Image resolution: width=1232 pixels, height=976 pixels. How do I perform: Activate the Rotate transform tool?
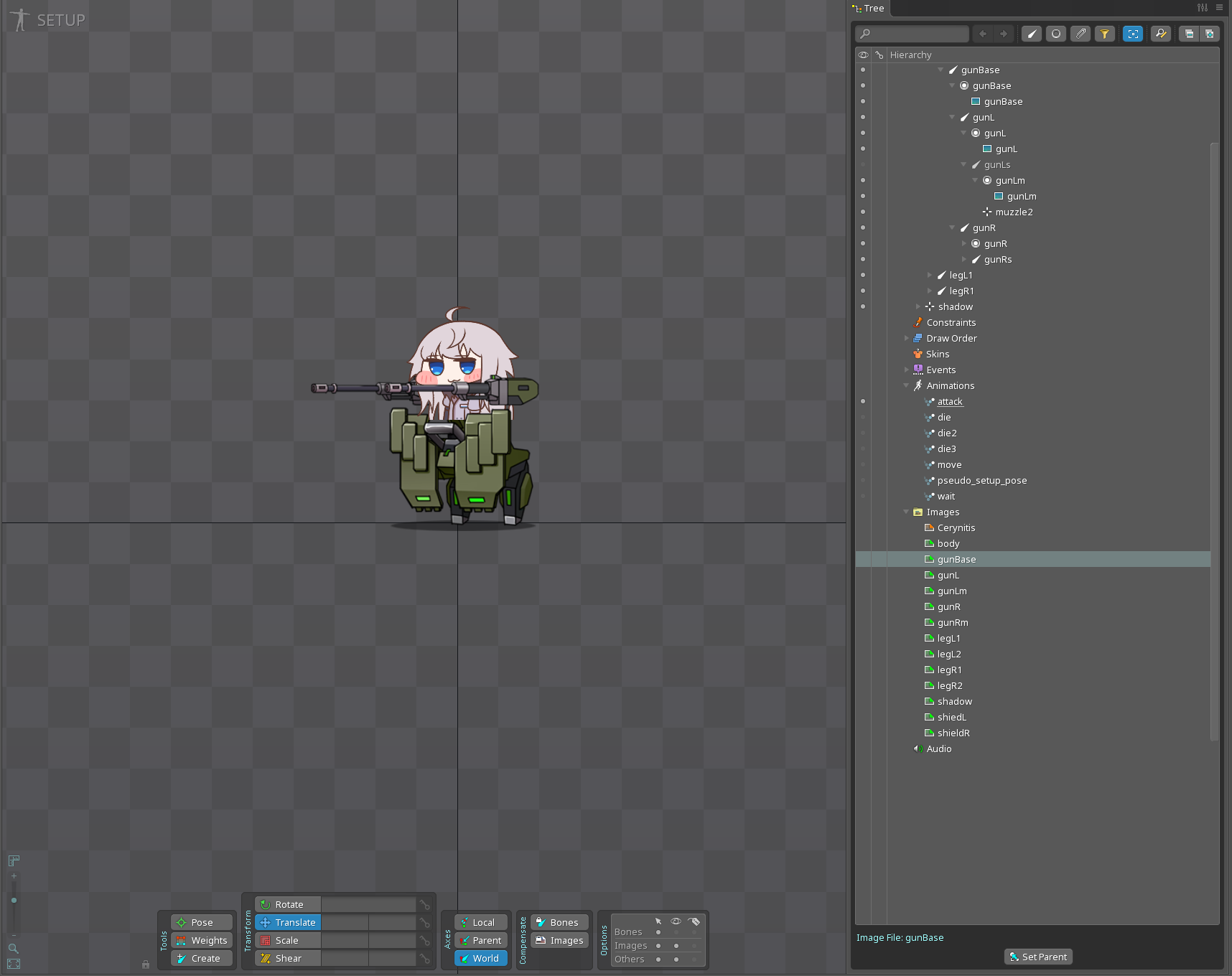click(x=288, y=904)
